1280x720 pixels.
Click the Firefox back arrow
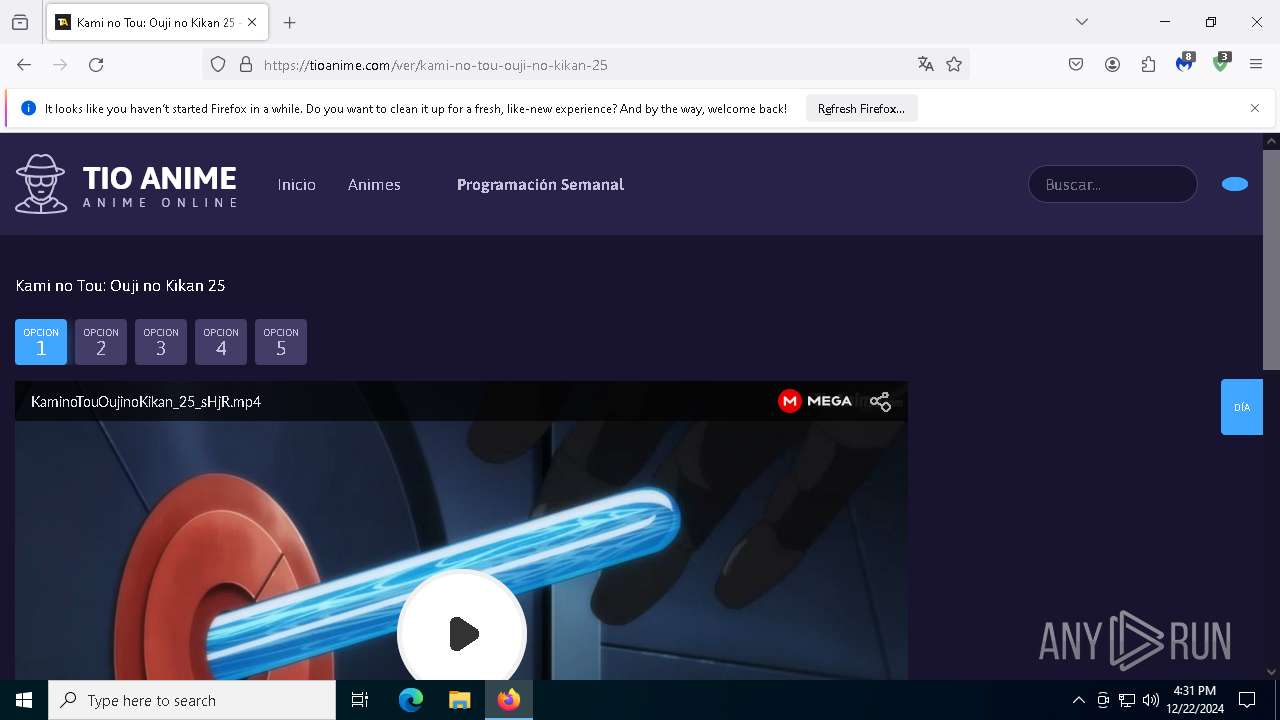(24, 64)
